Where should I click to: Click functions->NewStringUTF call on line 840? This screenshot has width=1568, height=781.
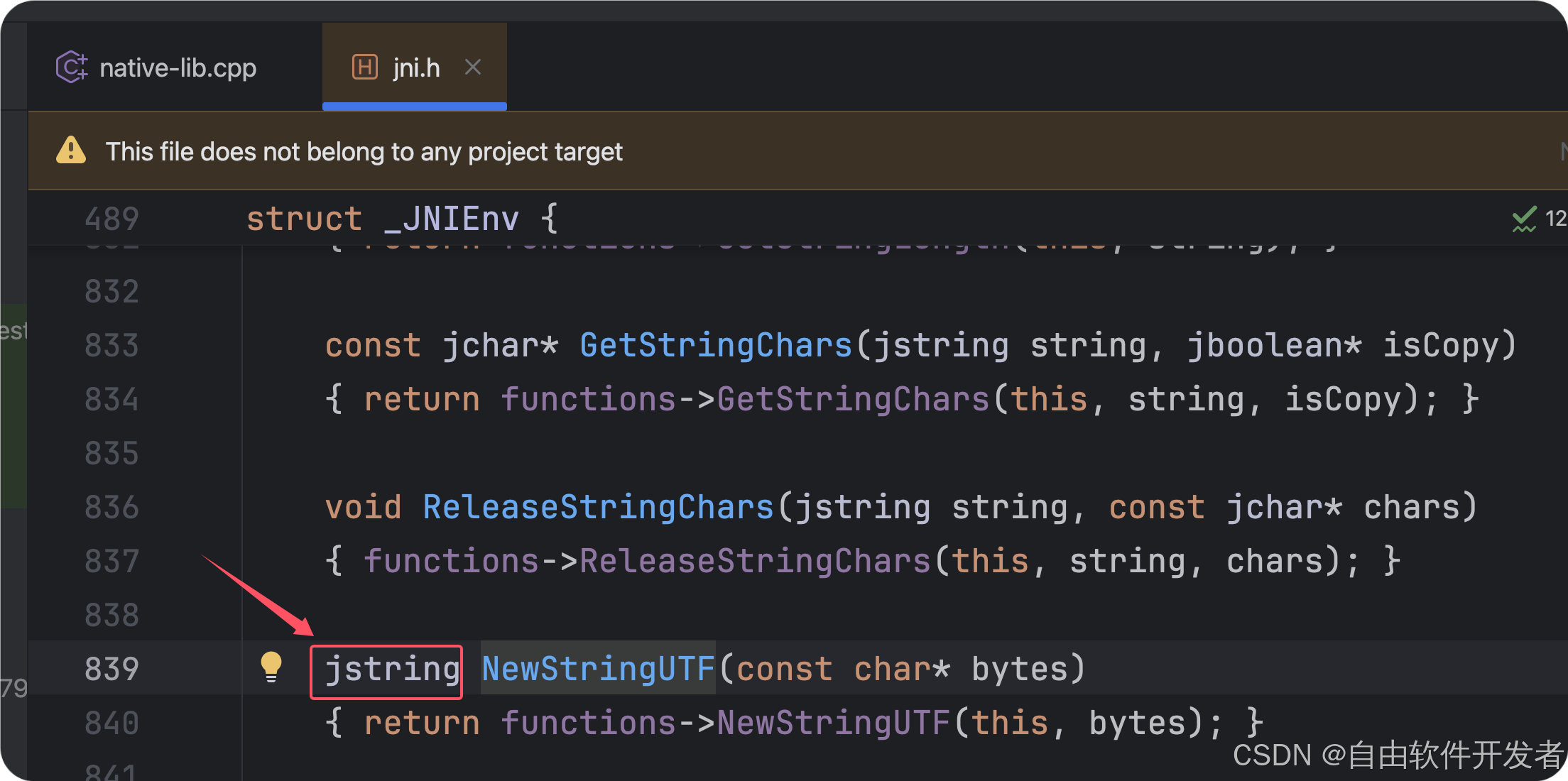(726, 723)
